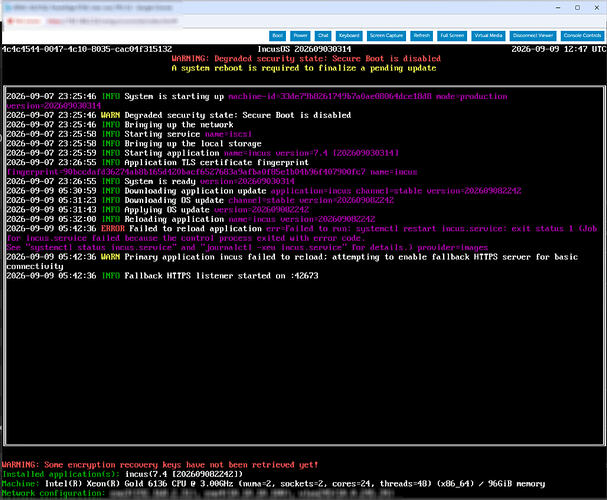607x500 pixels.
Task: Open Console Controls button
Action: 582,36
